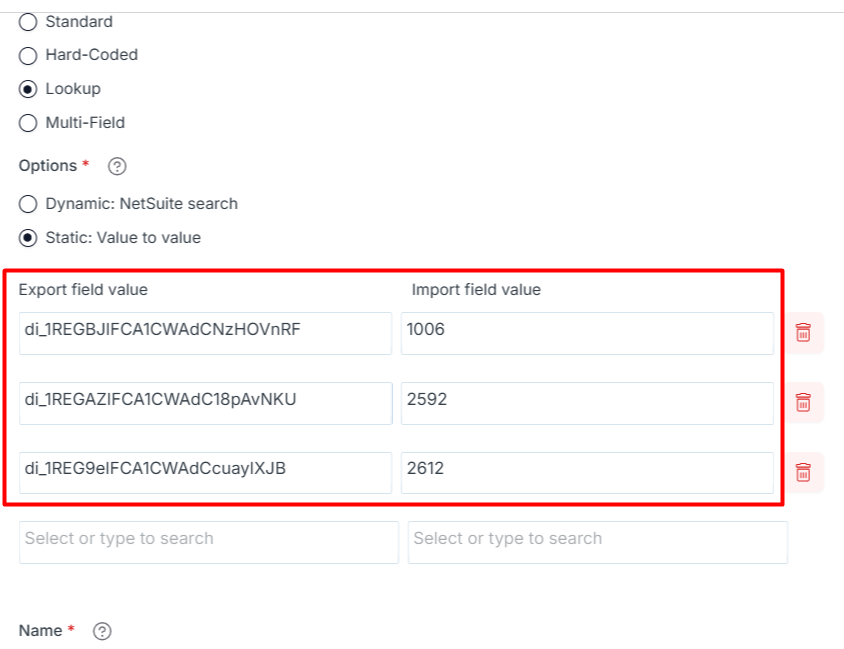Edit export value di_1REG9eIFCA1CWAdCcuayIXJB

(206, 473)
